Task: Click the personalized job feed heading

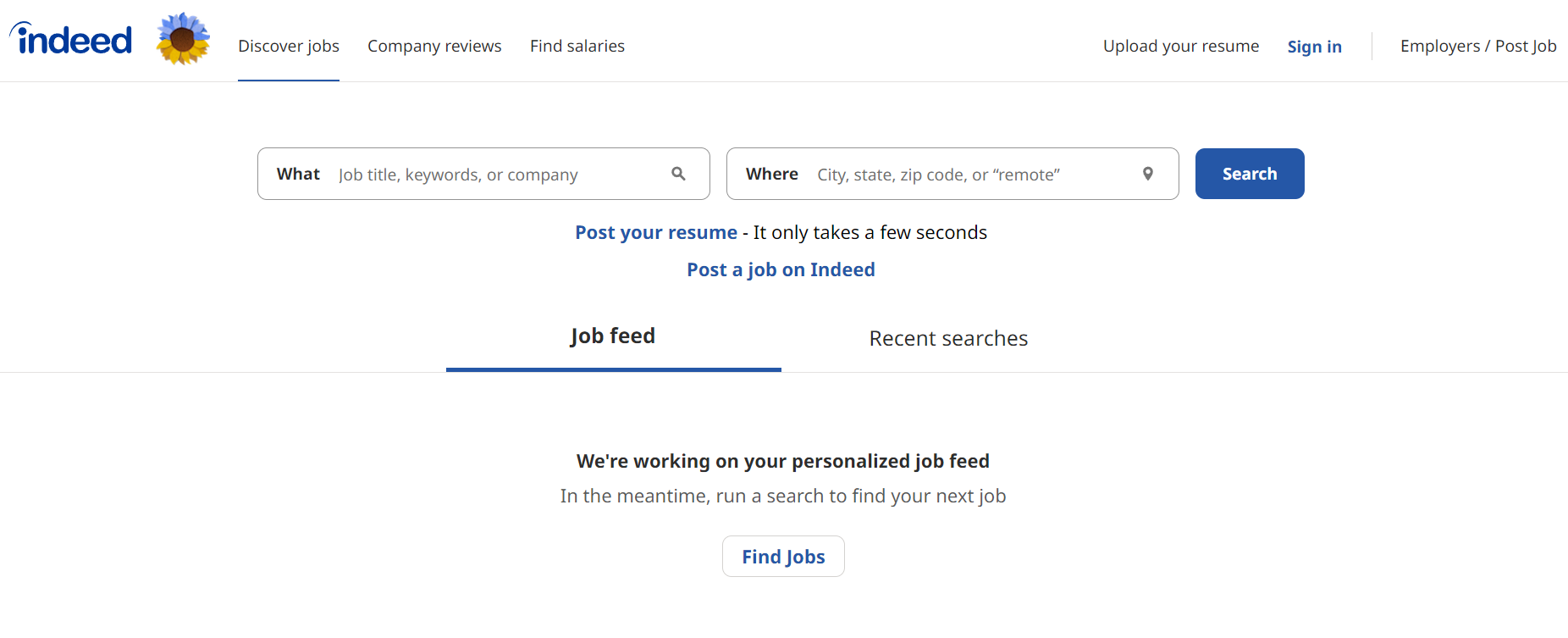Action: coord(782,461)
